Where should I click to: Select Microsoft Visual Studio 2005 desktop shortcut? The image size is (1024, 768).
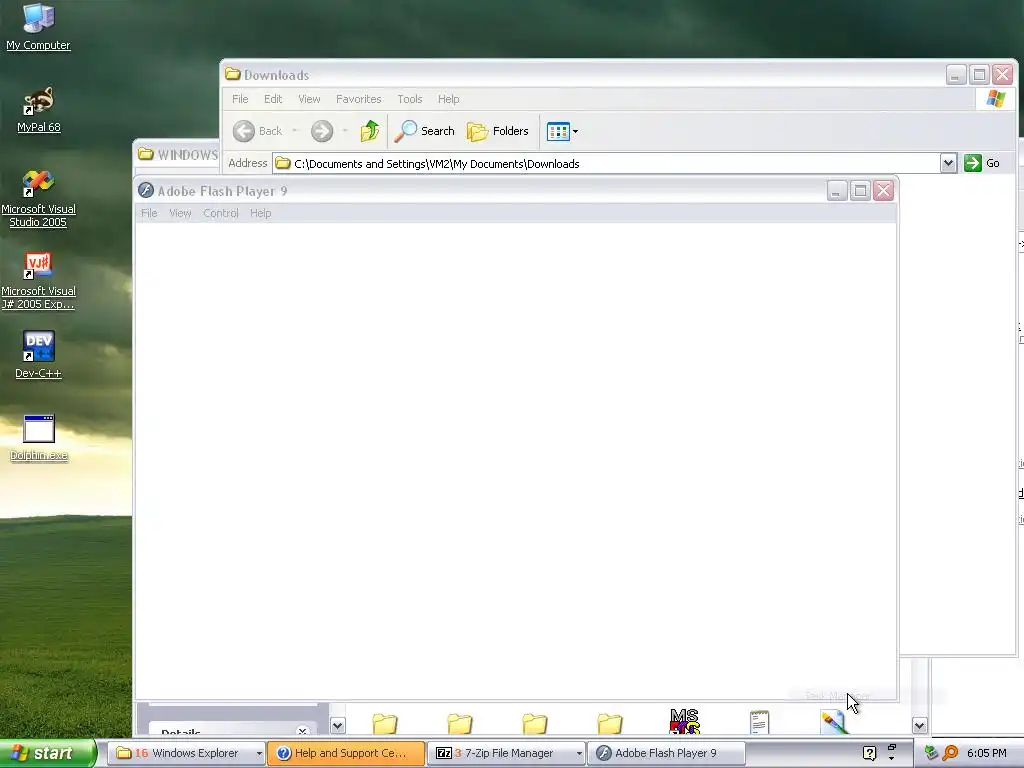pyautogui.click(x=38, y=199)
